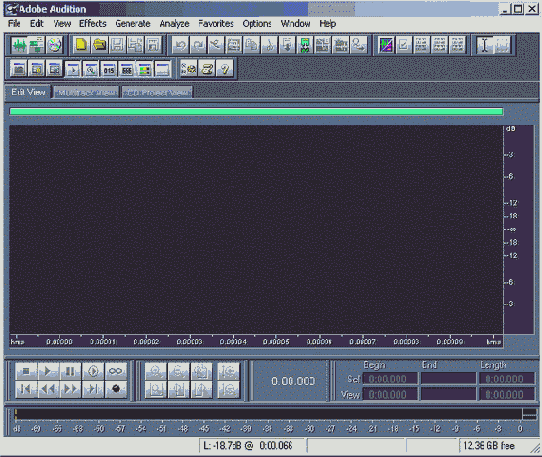This screenshot has height=457, width=542.
Task: Create a new file with yellow page icon
Action: [82, 45]
